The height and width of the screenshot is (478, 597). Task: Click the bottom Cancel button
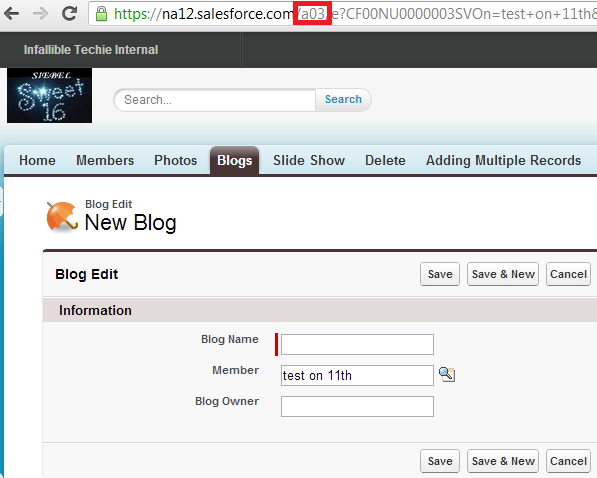pos(568,461)
